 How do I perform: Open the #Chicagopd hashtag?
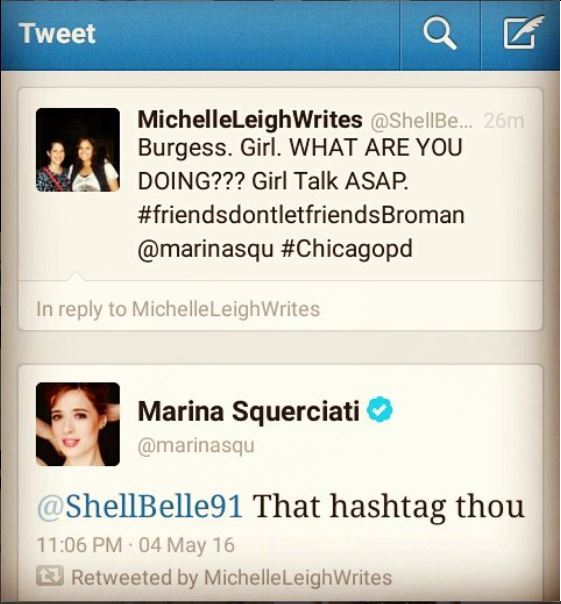pyautogui.click(x=347, y=249)
